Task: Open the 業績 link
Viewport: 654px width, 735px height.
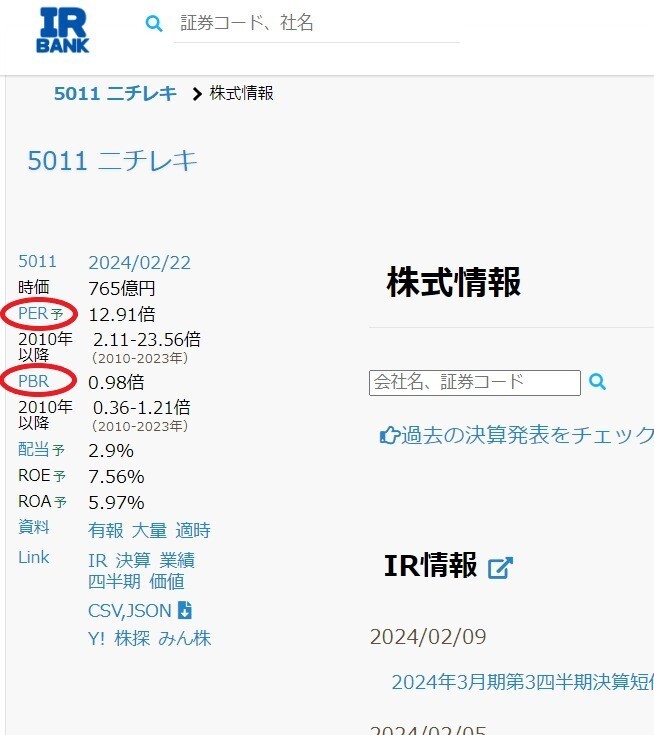Action: click(177, 561)
